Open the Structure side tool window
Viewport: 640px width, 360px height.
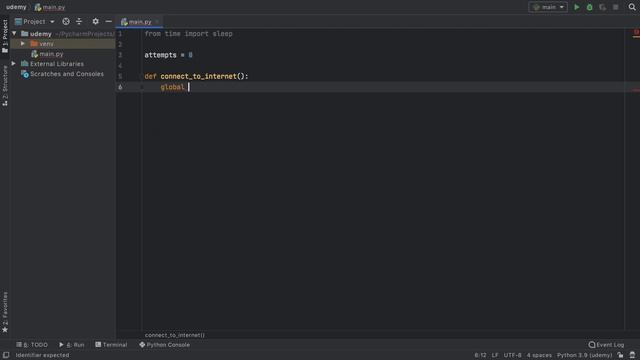(x=5, y=86)
